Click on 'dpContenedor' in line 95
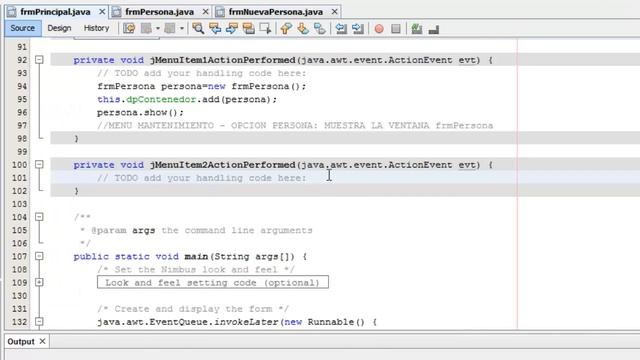This screenshot has width=640, height=360. click(x=161, y=100)
